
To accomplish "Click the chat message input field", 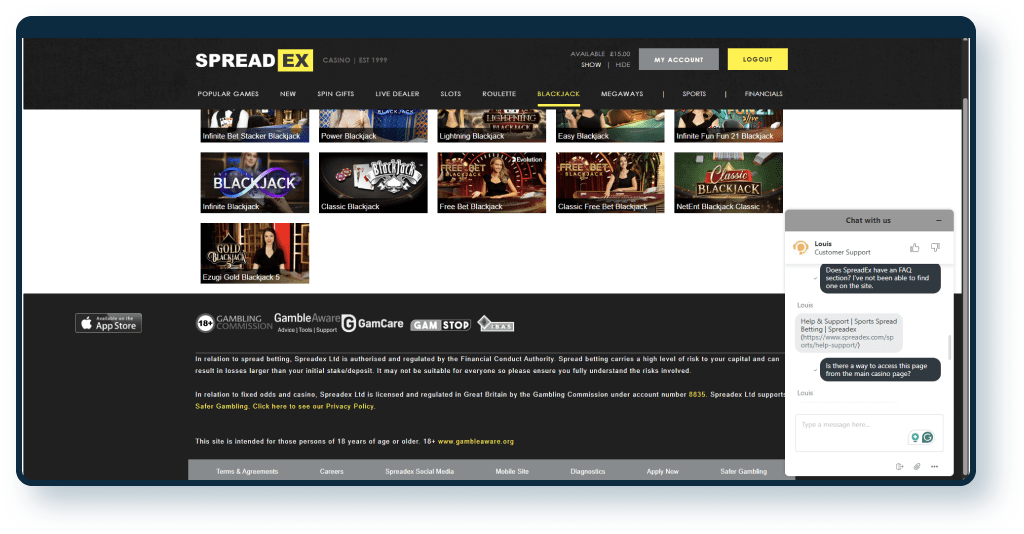I will point(869,432).
